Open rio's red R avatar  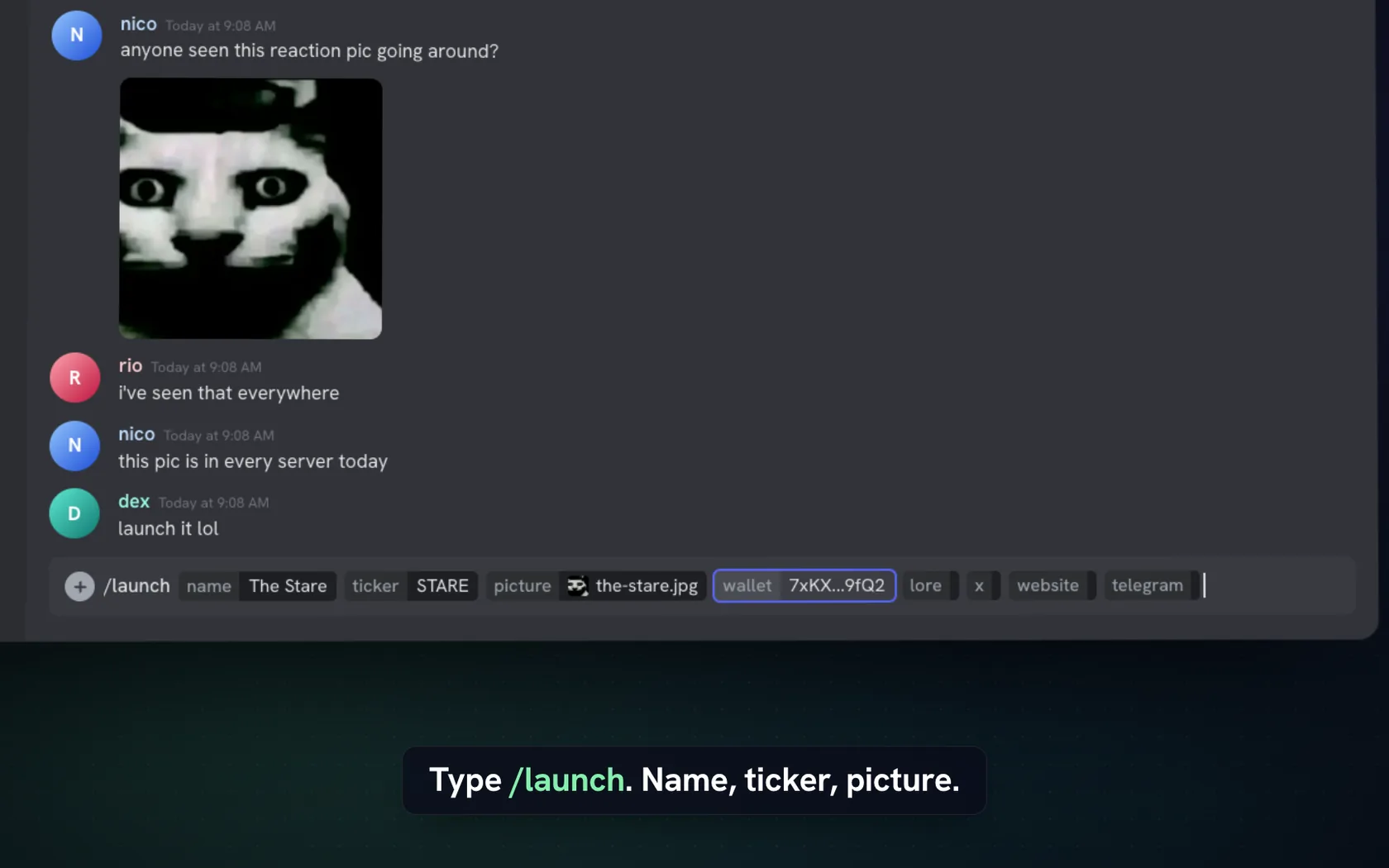coord(74,378)
